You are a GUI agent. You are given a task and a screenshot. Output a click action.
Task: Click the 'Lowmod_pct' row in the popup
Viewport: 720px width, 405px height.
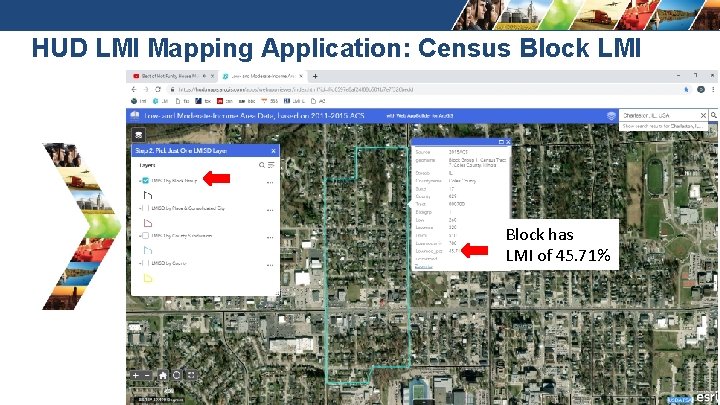[437, 251]
